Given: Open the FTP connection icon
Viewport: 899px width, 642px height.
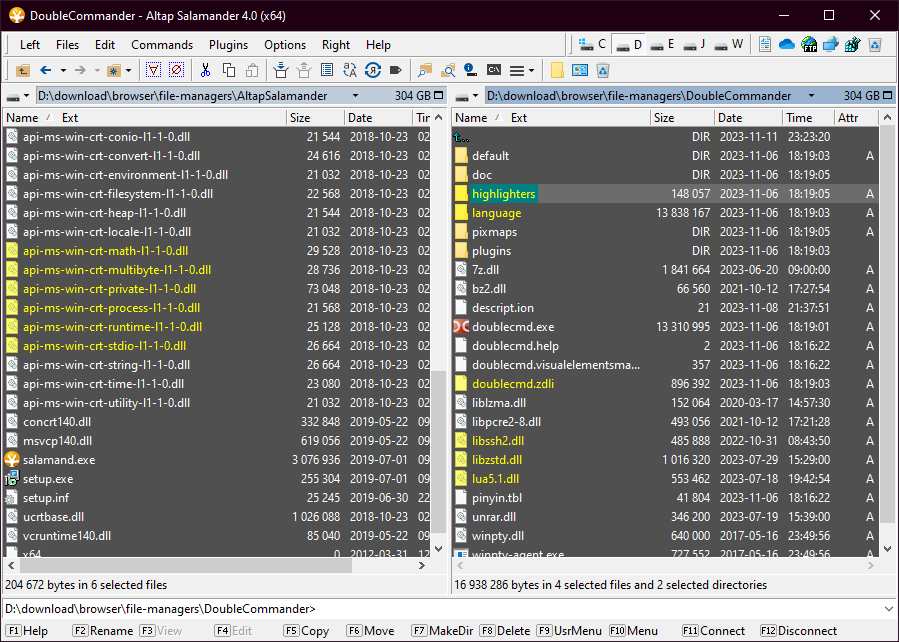Looking at the screenshot, I should coord(808,44).
